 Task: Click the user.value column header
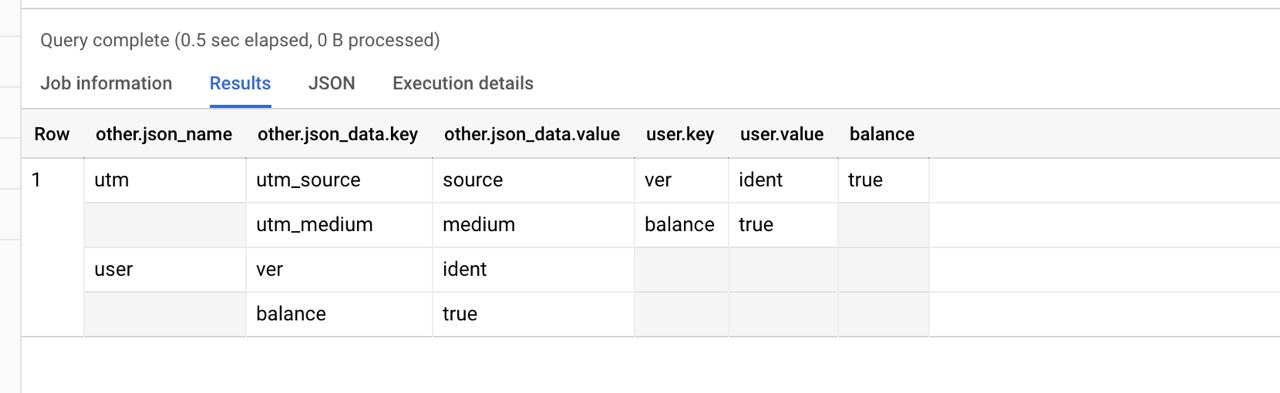[782, 134]
